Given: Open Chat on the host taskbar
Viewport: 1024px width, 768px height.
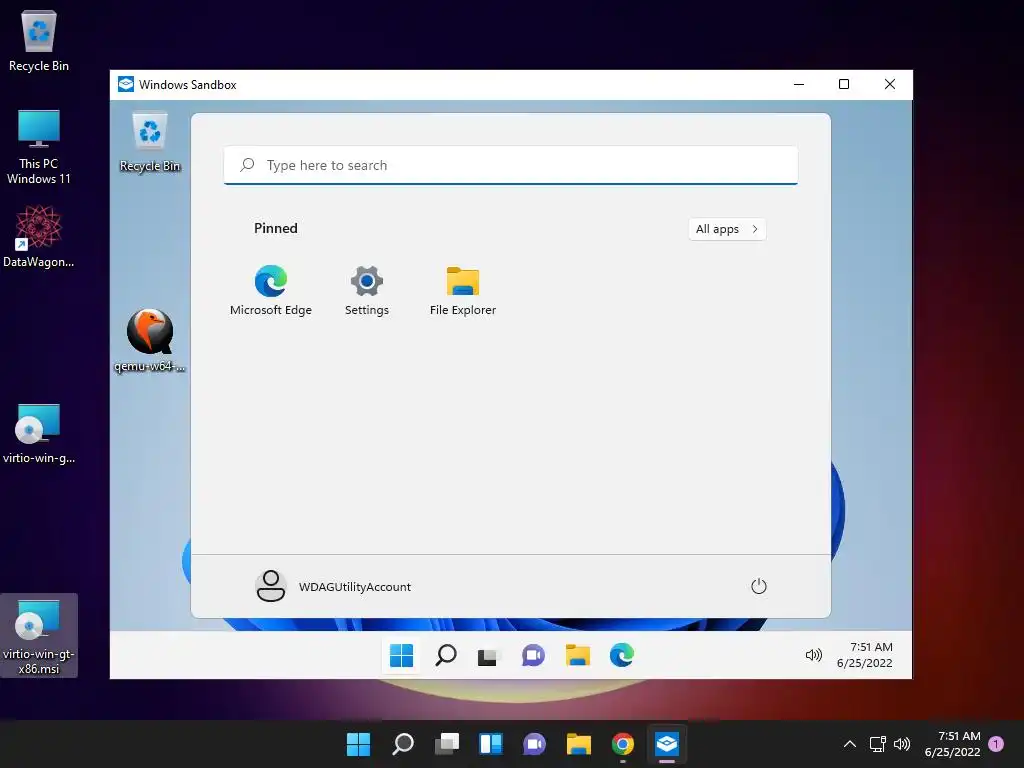Looking at the screenshot, I should [x=534, y=744].
